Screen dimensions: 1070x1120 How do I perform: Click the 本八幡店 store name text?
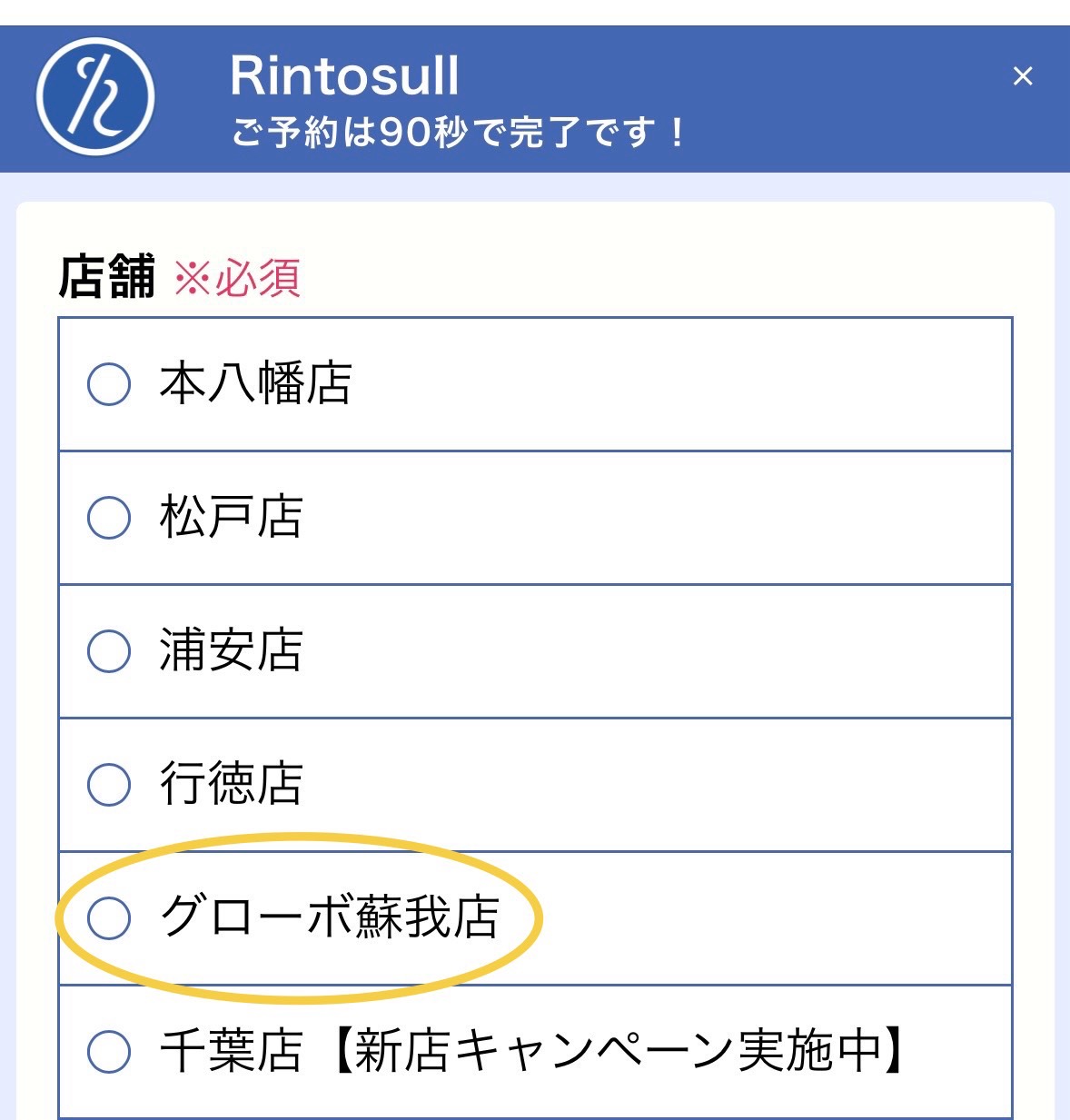pos(255,382)
